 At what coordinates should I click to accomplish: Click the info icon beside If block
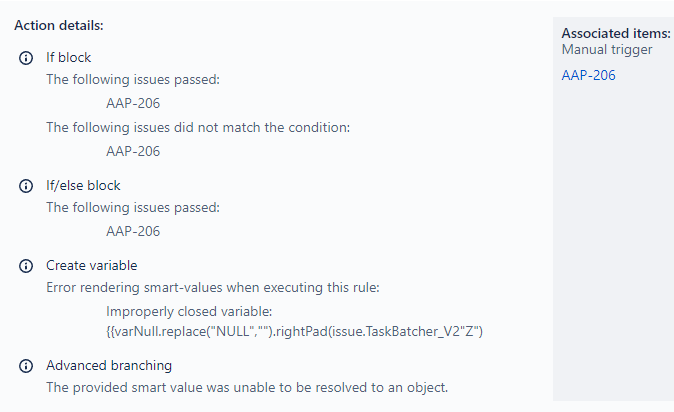tap(26, 58)
